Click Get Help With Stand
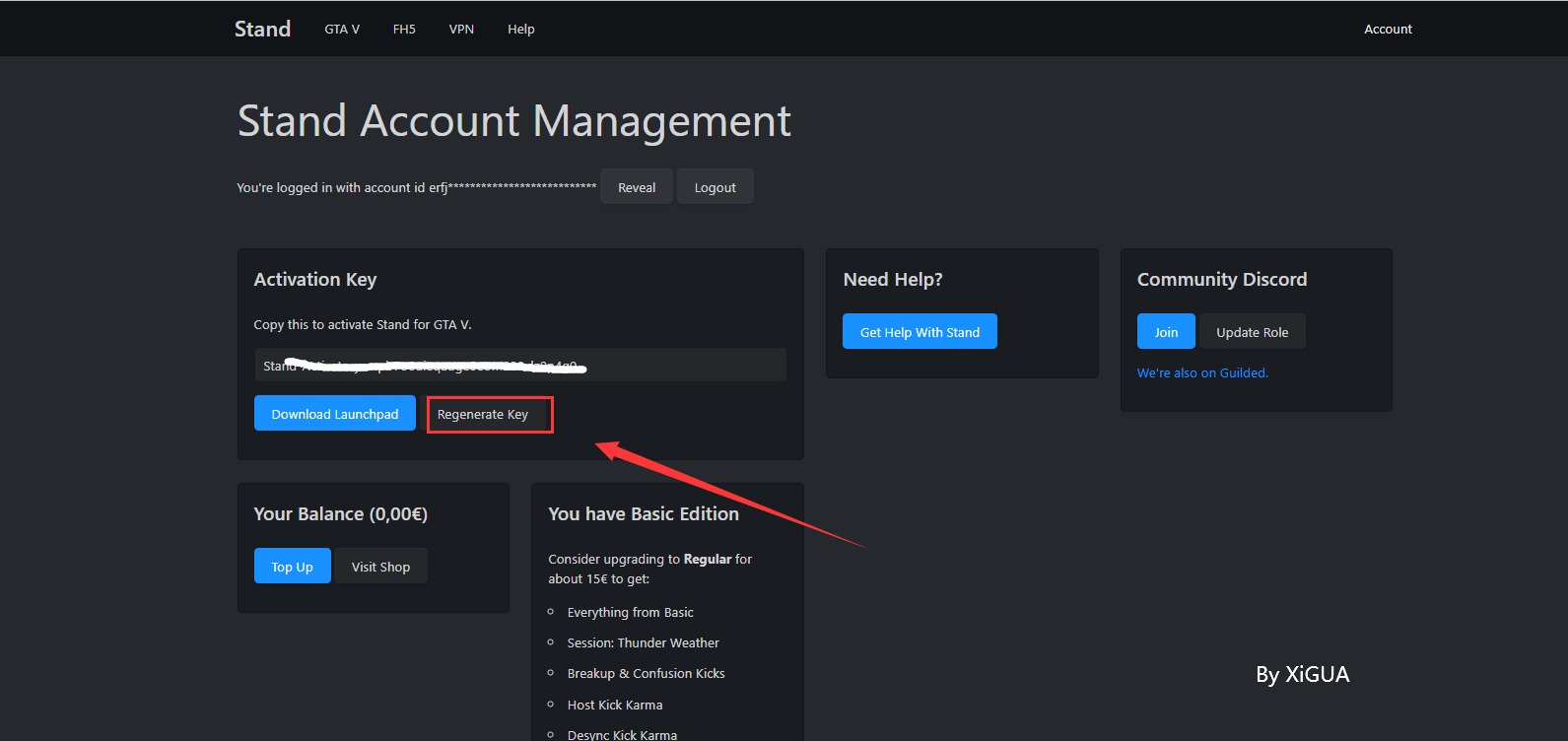1568x741 pixels. (920, 332)
